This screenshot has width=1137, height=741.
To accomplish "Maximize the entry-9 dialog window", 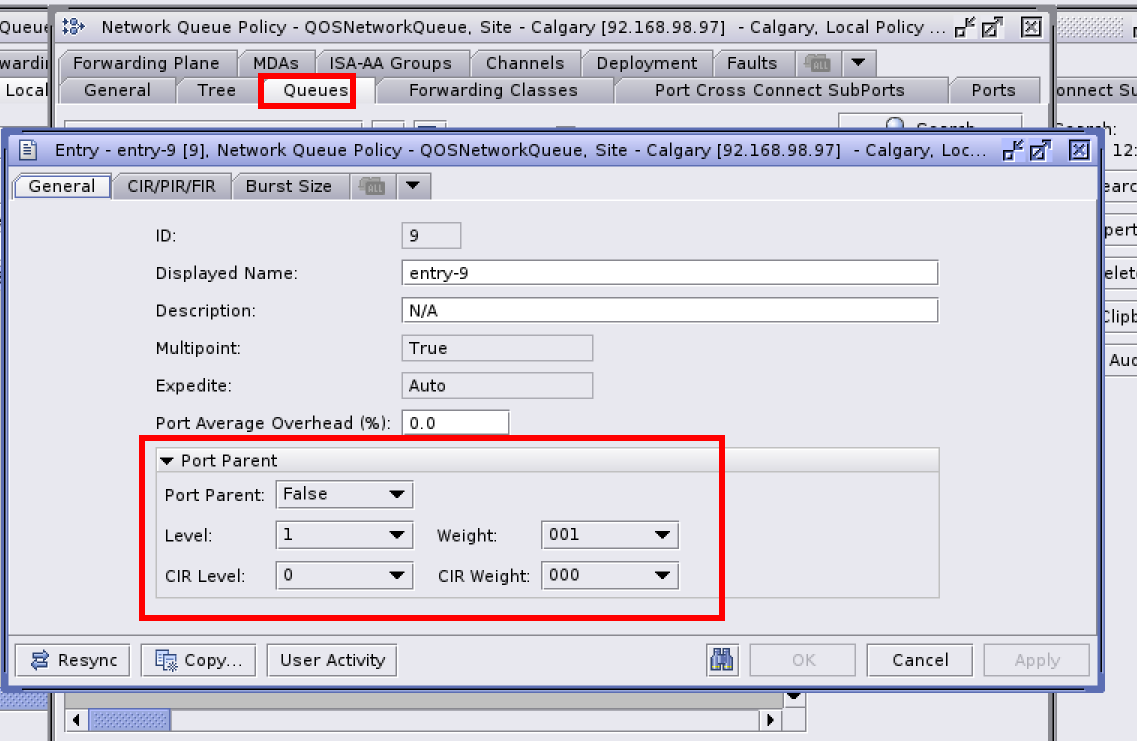I will [x=1040, y=150].
